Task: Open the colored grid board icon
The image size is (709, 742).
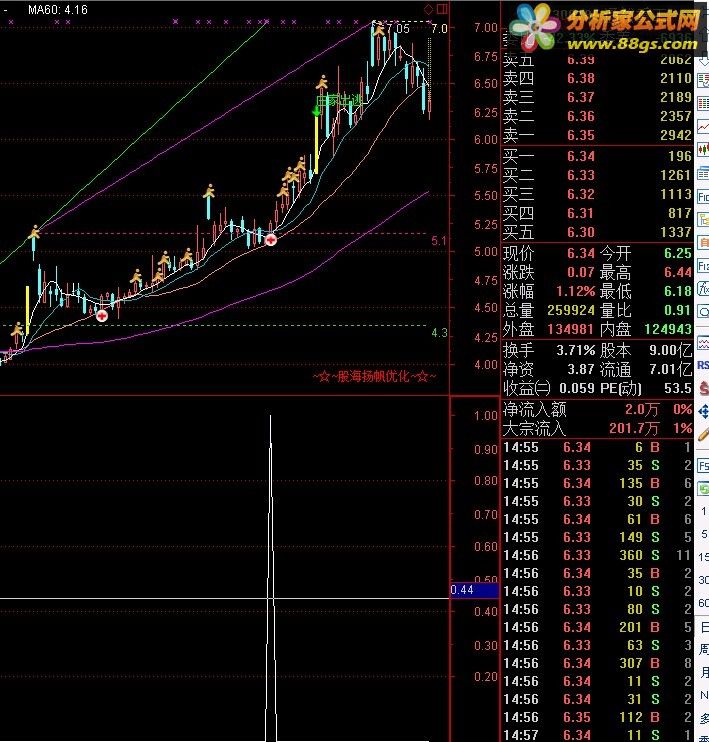Action: pyautogui.click(x=703, y=104)
